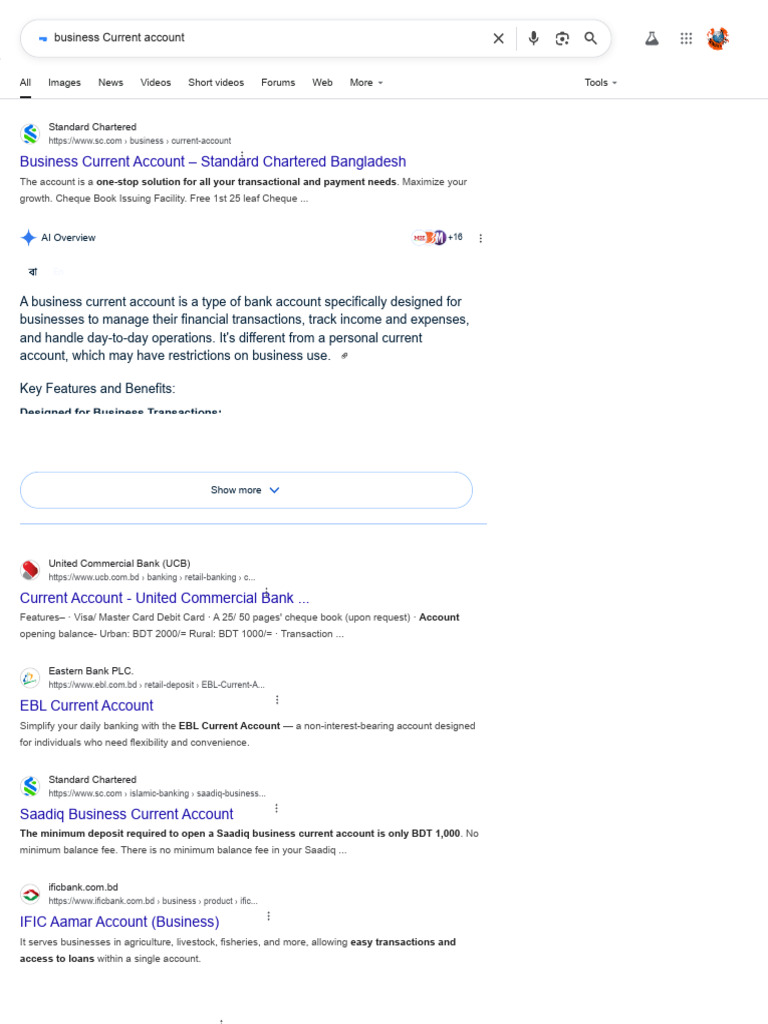Viewport: 768px width, 1024px height.
Task: Open search by image with the Lens icon
Action: [x=562, y=39]
